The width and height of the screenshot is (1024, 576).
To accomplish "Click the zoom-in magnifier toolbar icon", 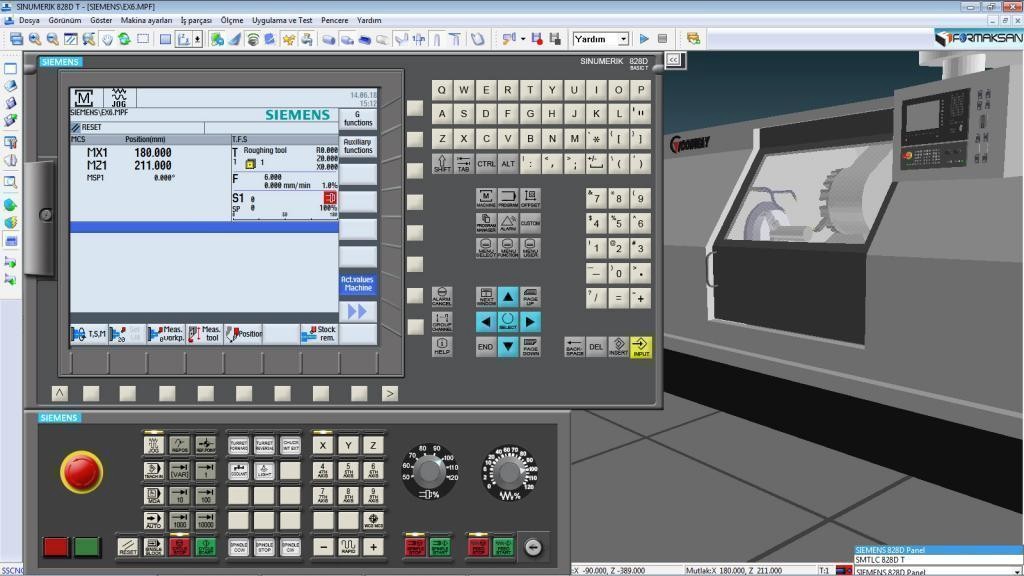I will click(x=34, y=39).
